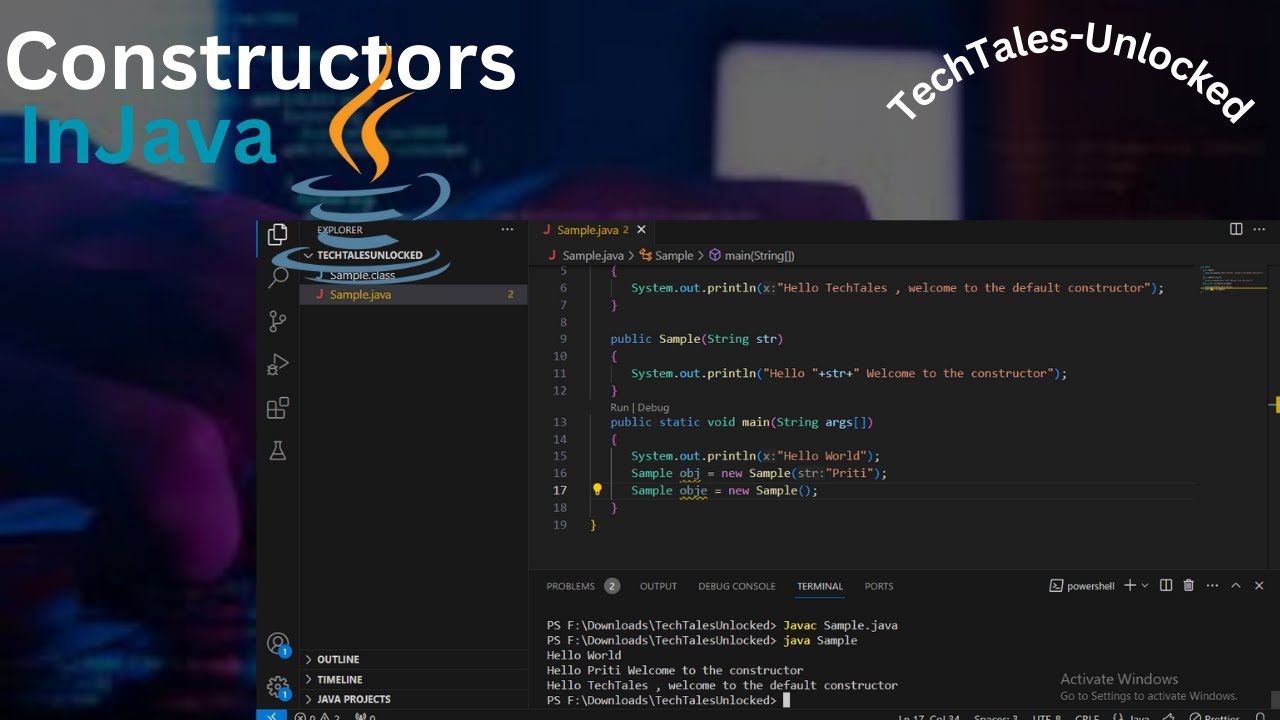Open Explorer panel more actions ellipsis
Screen dimensions: 1280x720
pos(507,230)
